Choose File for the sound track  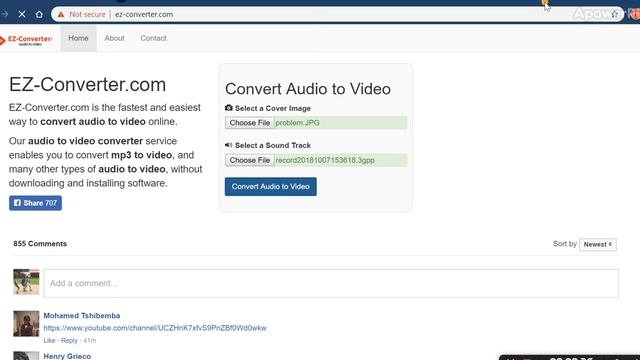point(250,160)
